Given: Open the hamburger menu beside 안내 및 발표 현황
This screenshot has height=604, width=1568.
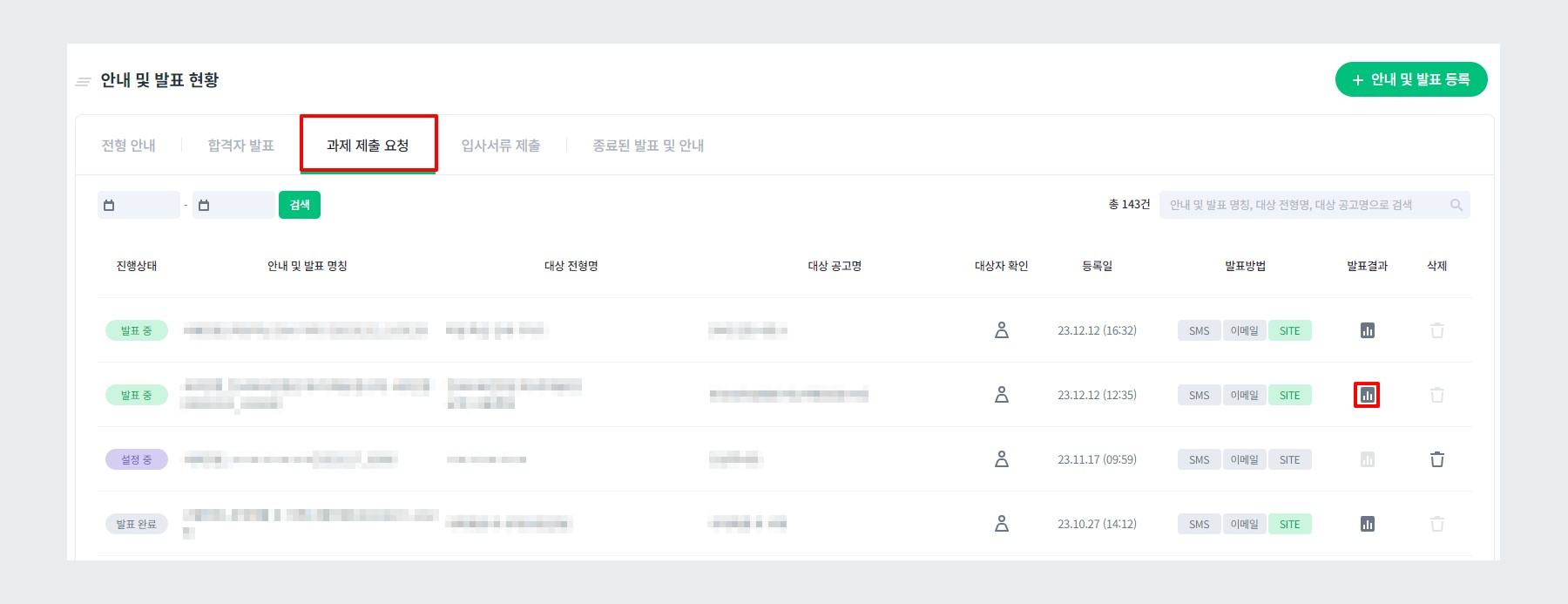Looking at the screenshot, I should (83, 81).
